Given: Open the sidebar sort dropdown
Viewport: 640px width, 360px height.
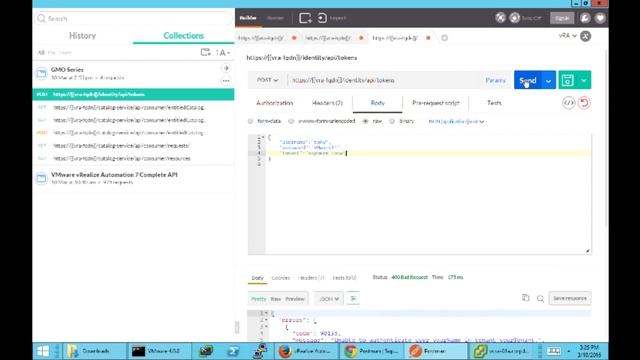Looking at the screenshot, I should pyautogui.click(x=223, y=53).
